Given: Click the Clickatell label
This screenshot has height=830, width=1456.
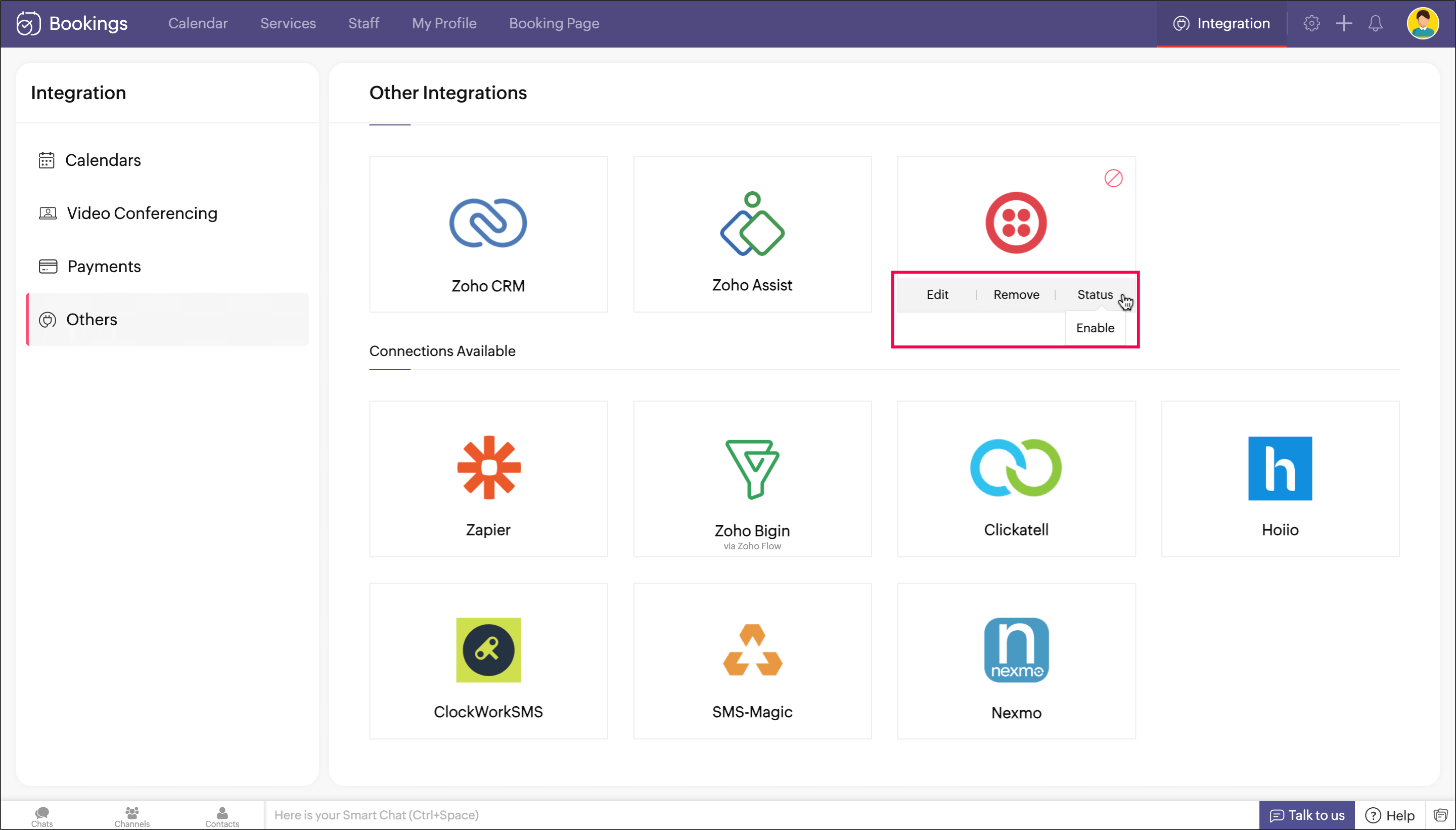Looking at the screenshot, I should (x=1016, y=530).
